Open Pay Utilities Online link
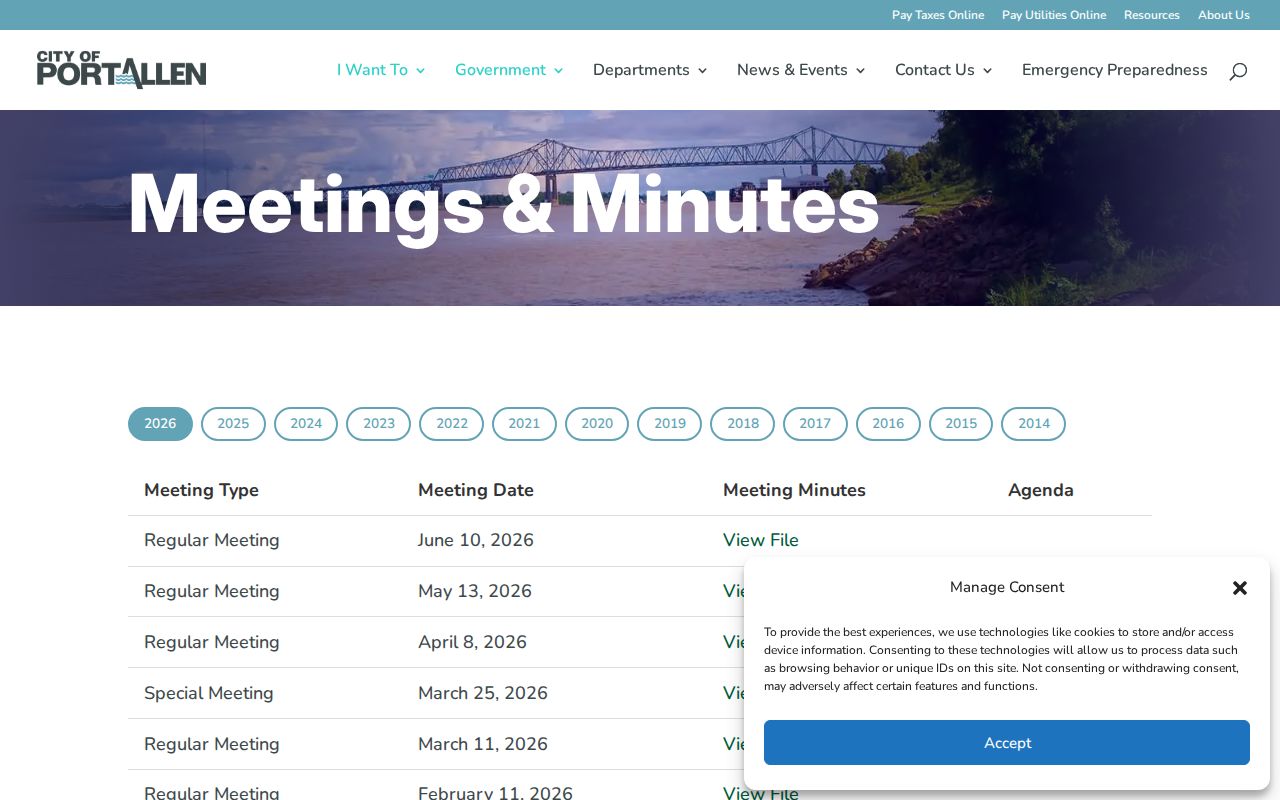Image resolution: width=1280 pixels, height=800 pixels. (1054, 15)
